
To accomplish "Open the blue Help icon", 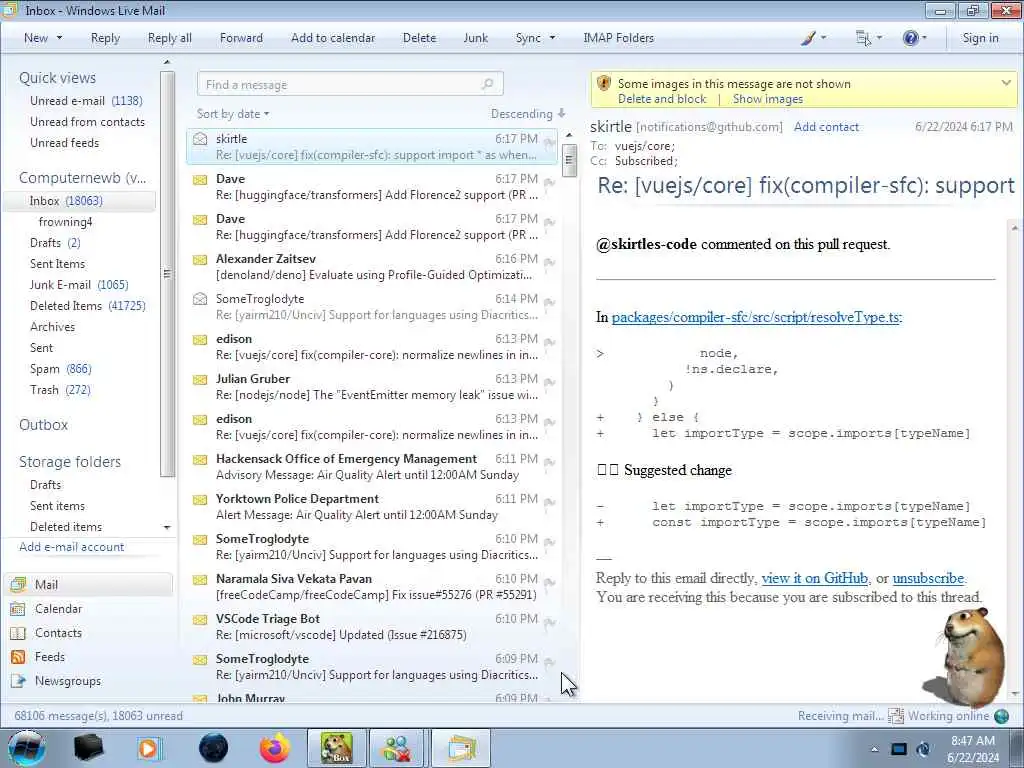I will 910,38.
